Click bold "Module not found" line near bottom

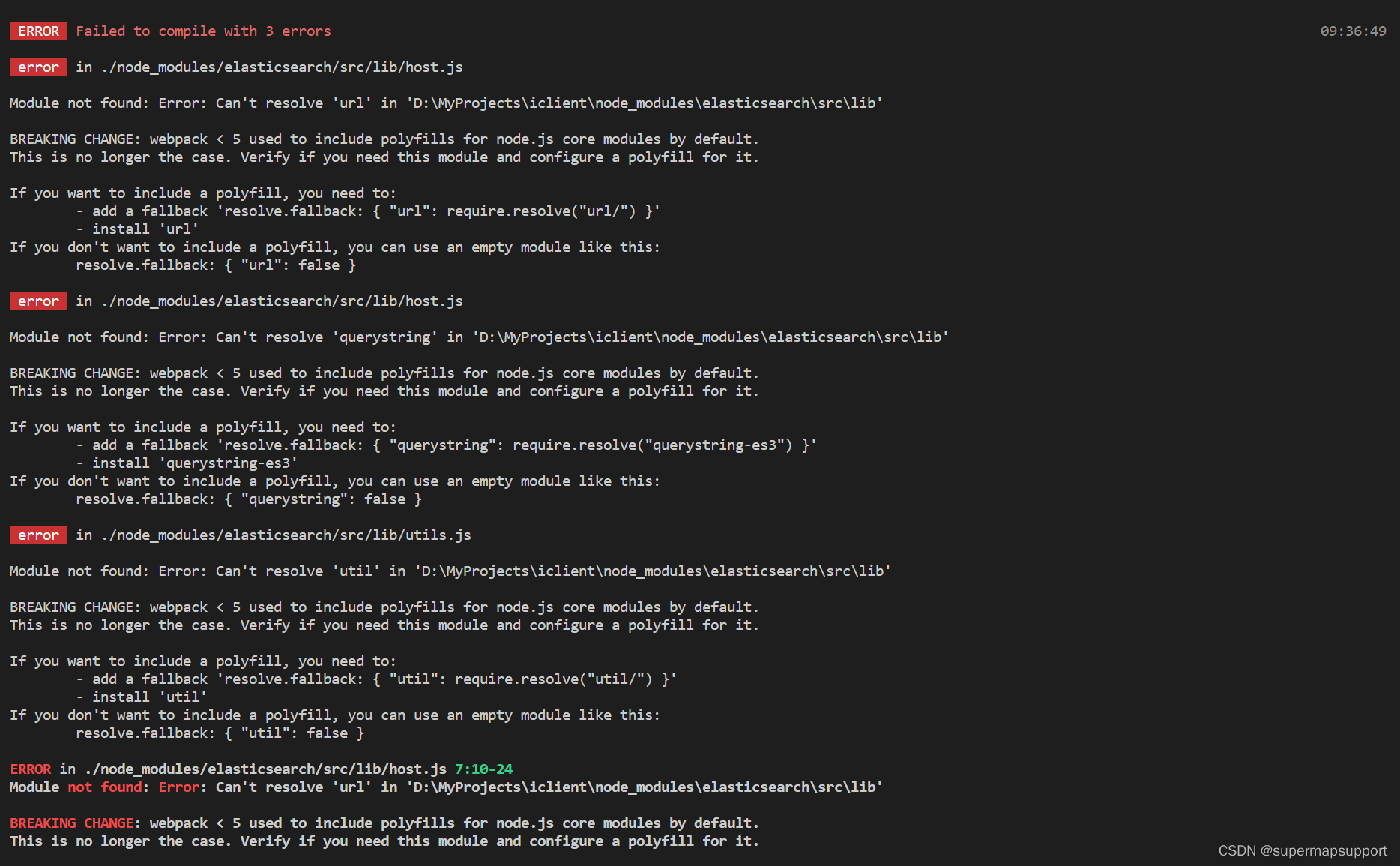point(446,787)
